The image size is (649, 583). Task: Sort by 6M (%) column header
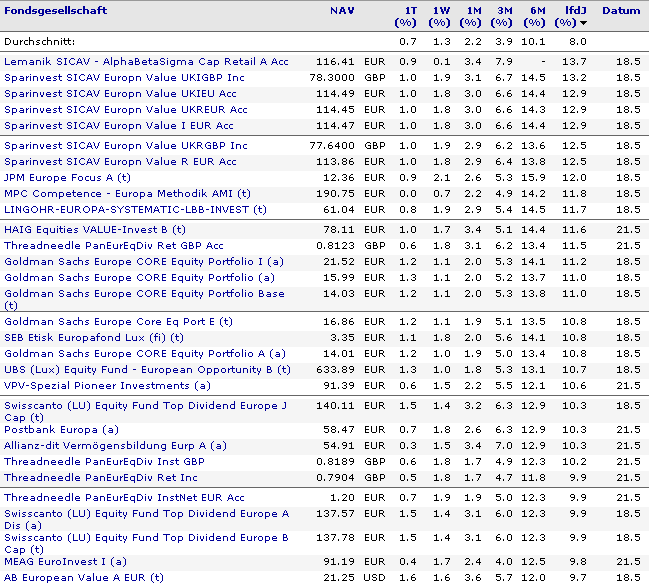(x=534, y=17)
